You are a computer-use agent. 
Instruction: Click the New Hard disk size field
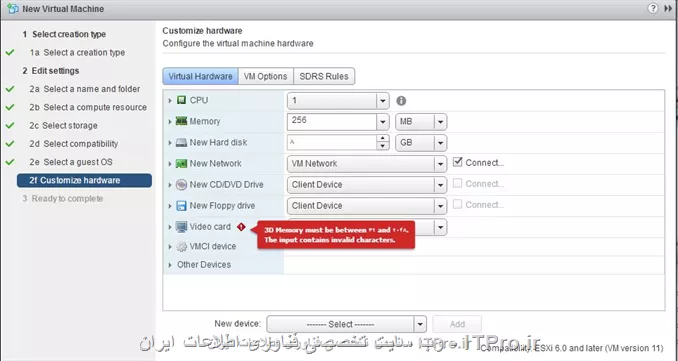coord(332,143)
